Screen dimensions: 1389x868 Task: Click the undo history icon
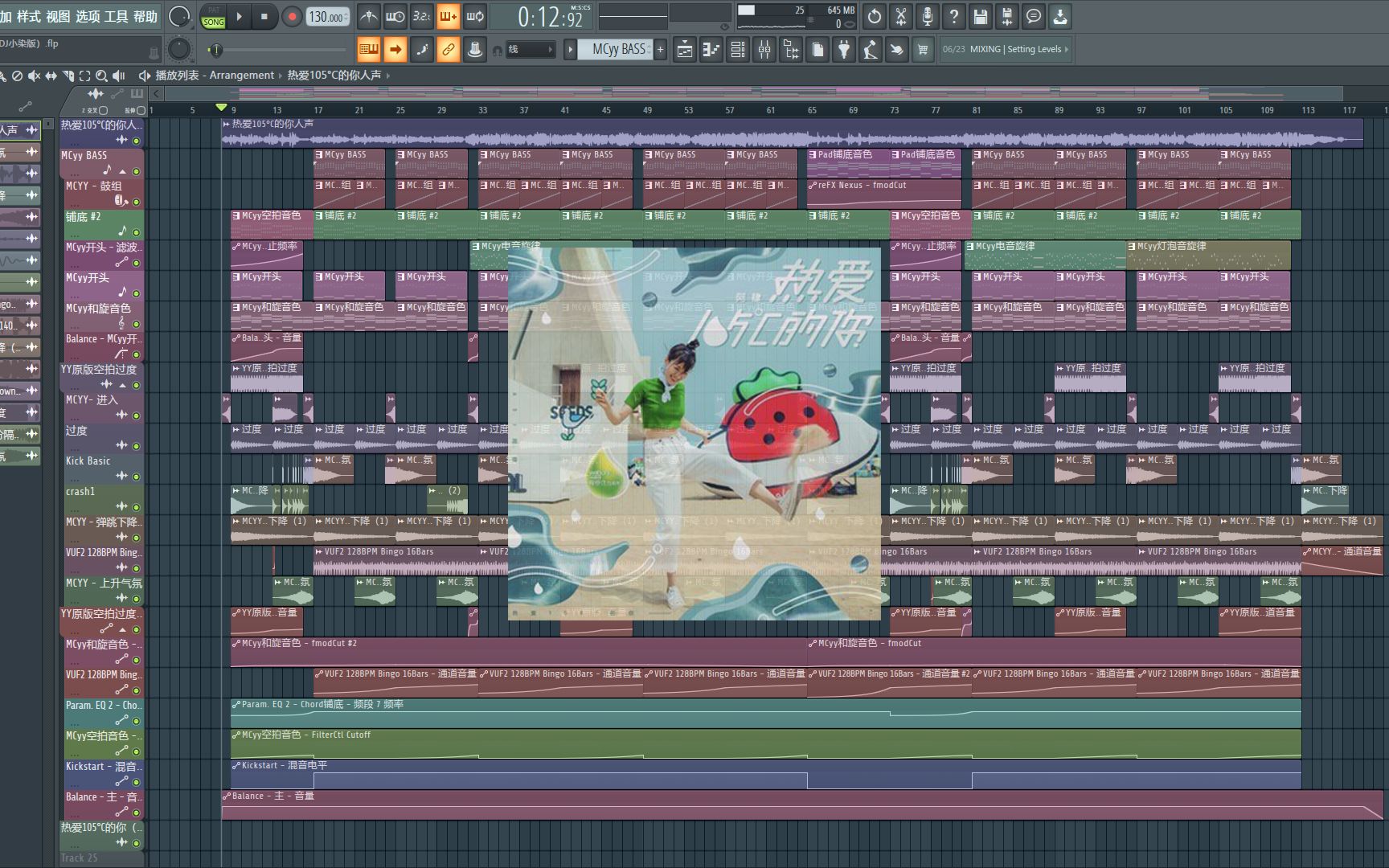[875, 16]
